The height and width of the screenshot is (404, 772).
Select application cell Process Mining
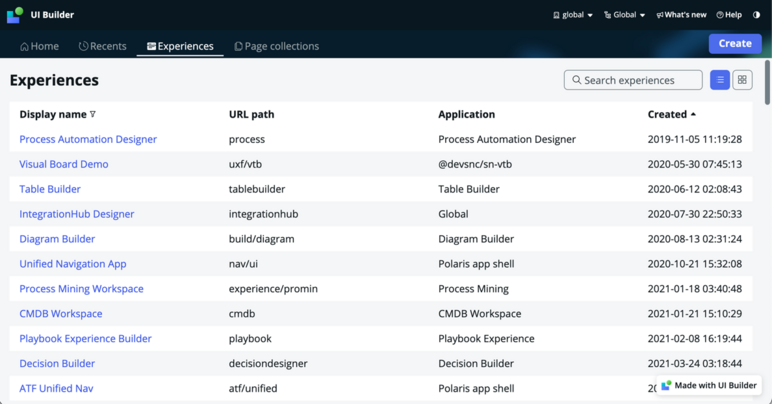point(474,289)
